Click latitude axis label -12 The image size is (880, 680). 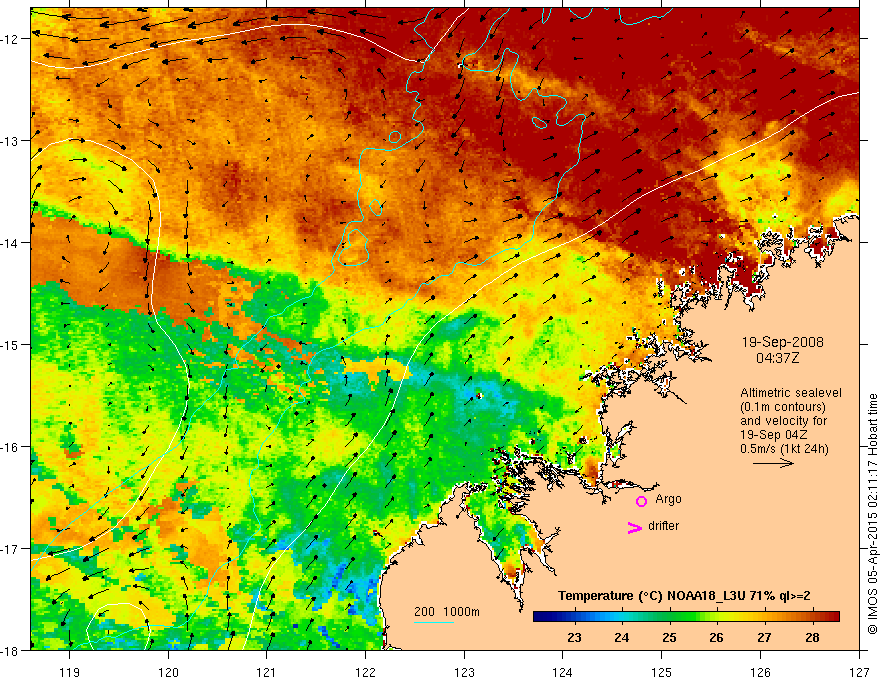click(11, 39)
